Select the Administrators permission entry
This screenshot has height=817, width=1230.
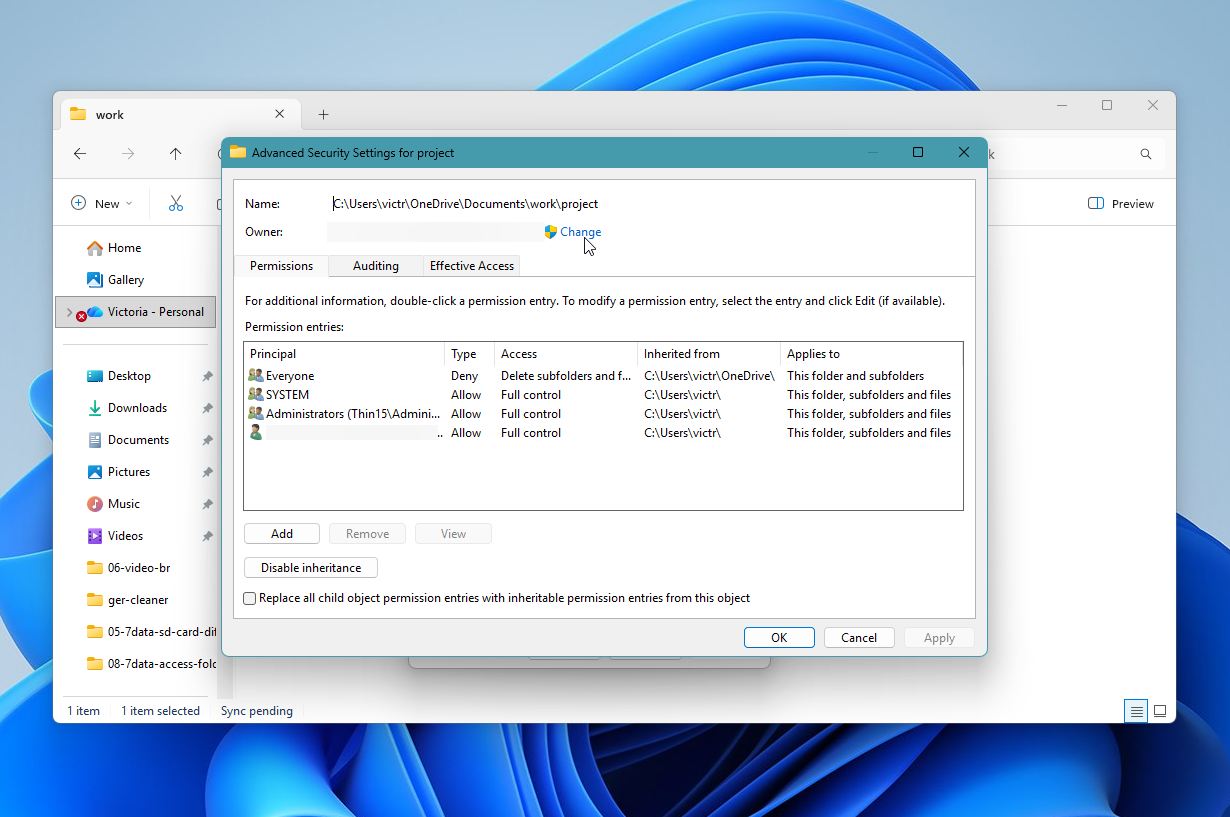[x=603, y=414]
